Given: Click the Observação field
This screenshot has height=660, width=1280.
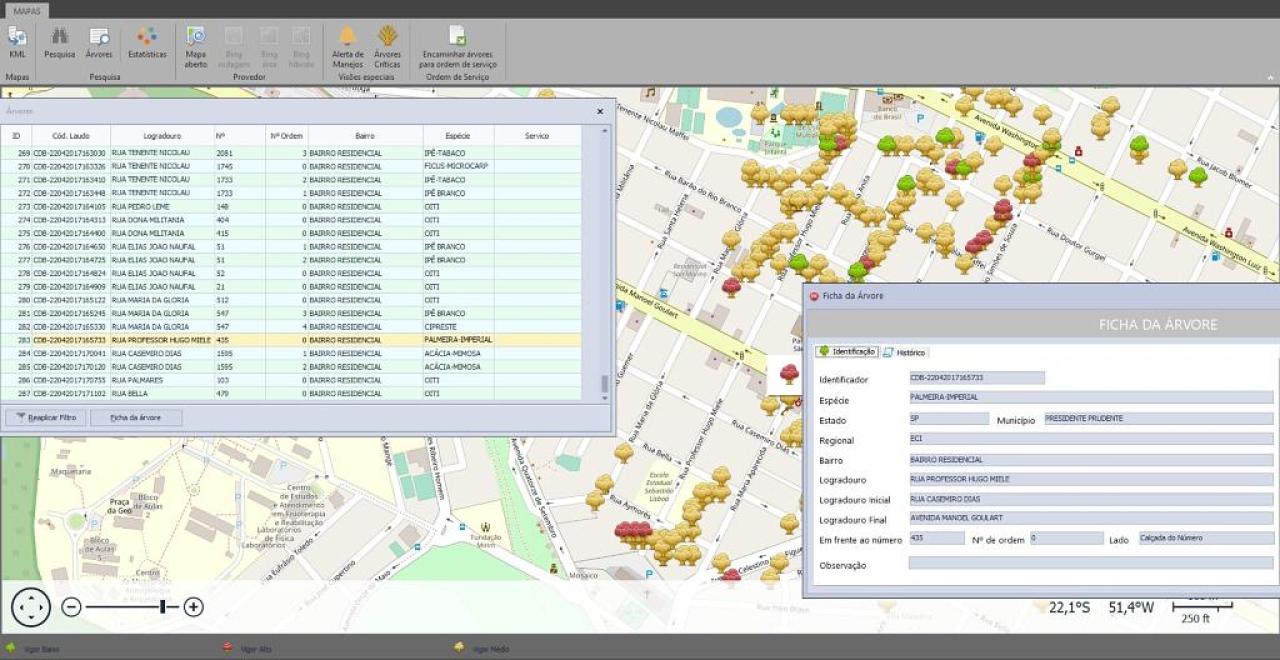Looking at the screenshot, I should (1091, 563).
